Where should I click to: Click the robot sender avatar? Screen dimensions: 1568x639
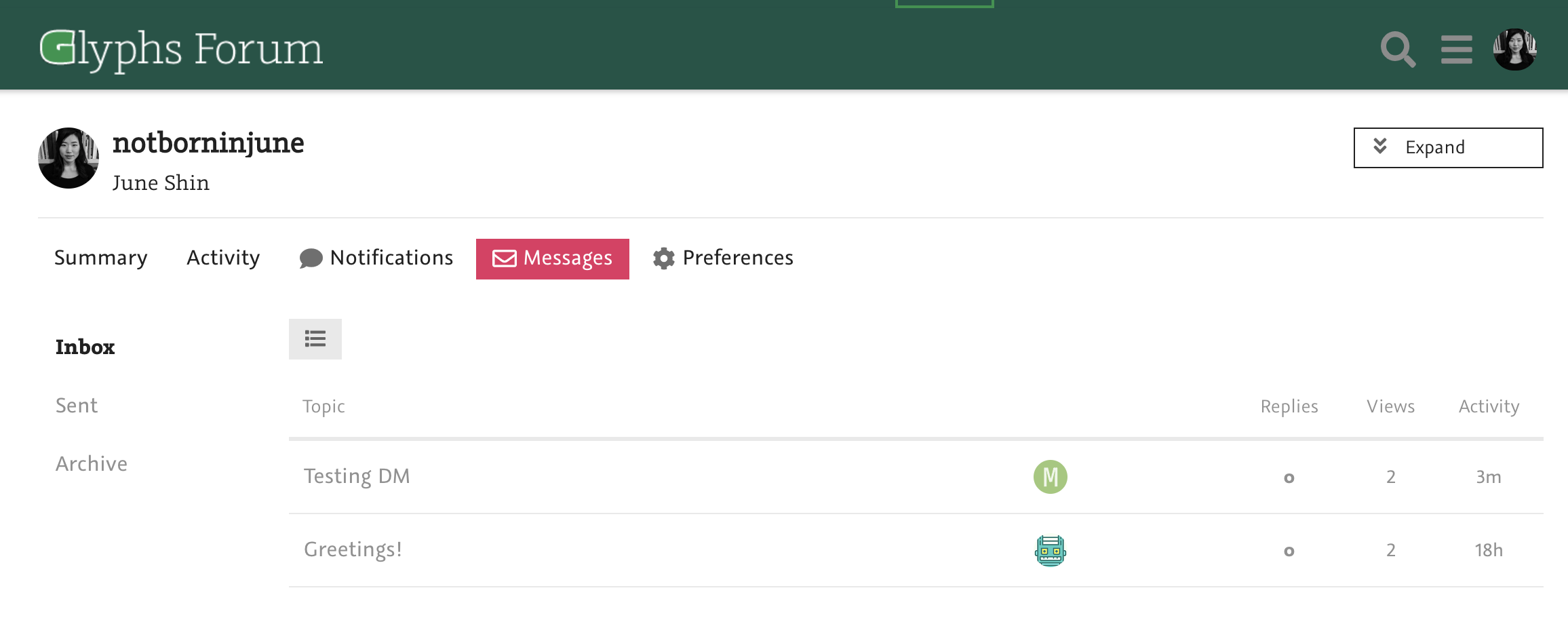[x=1050, y=550]
